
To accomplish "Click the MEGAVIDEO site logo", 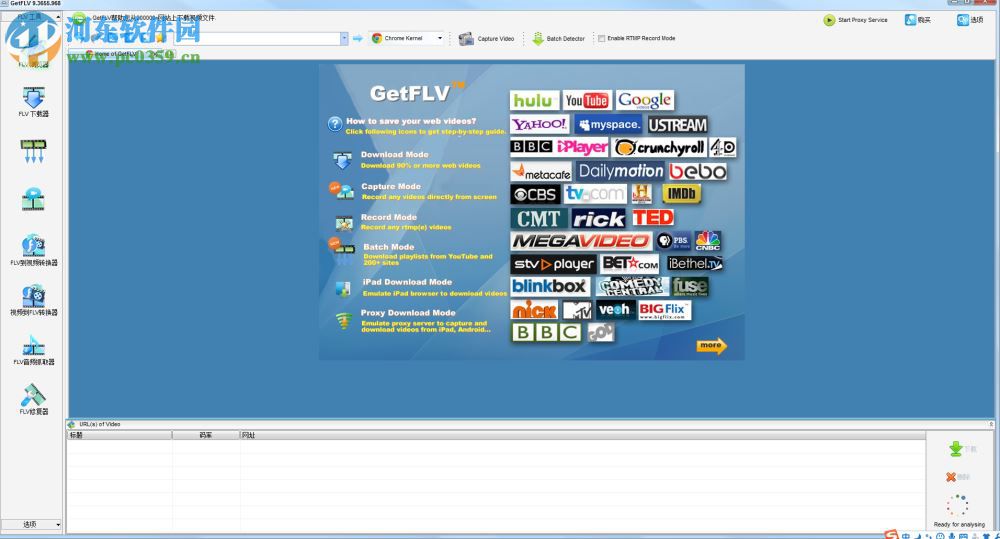I will [x=581, y=241].
